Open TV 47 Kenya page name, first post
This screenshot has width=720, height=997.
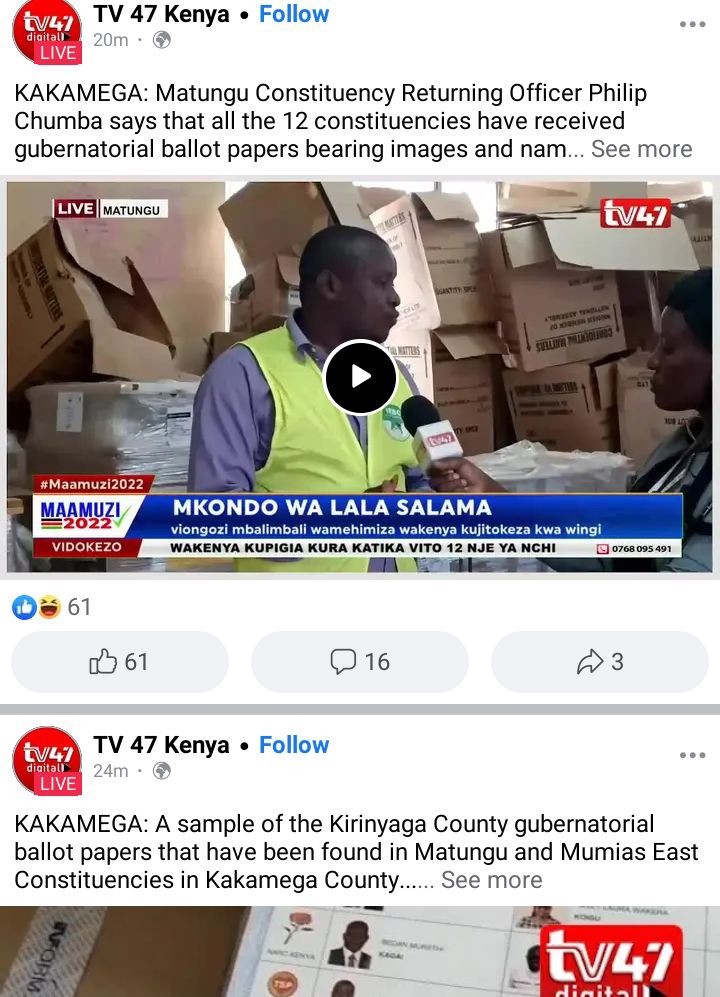(161, 14)
